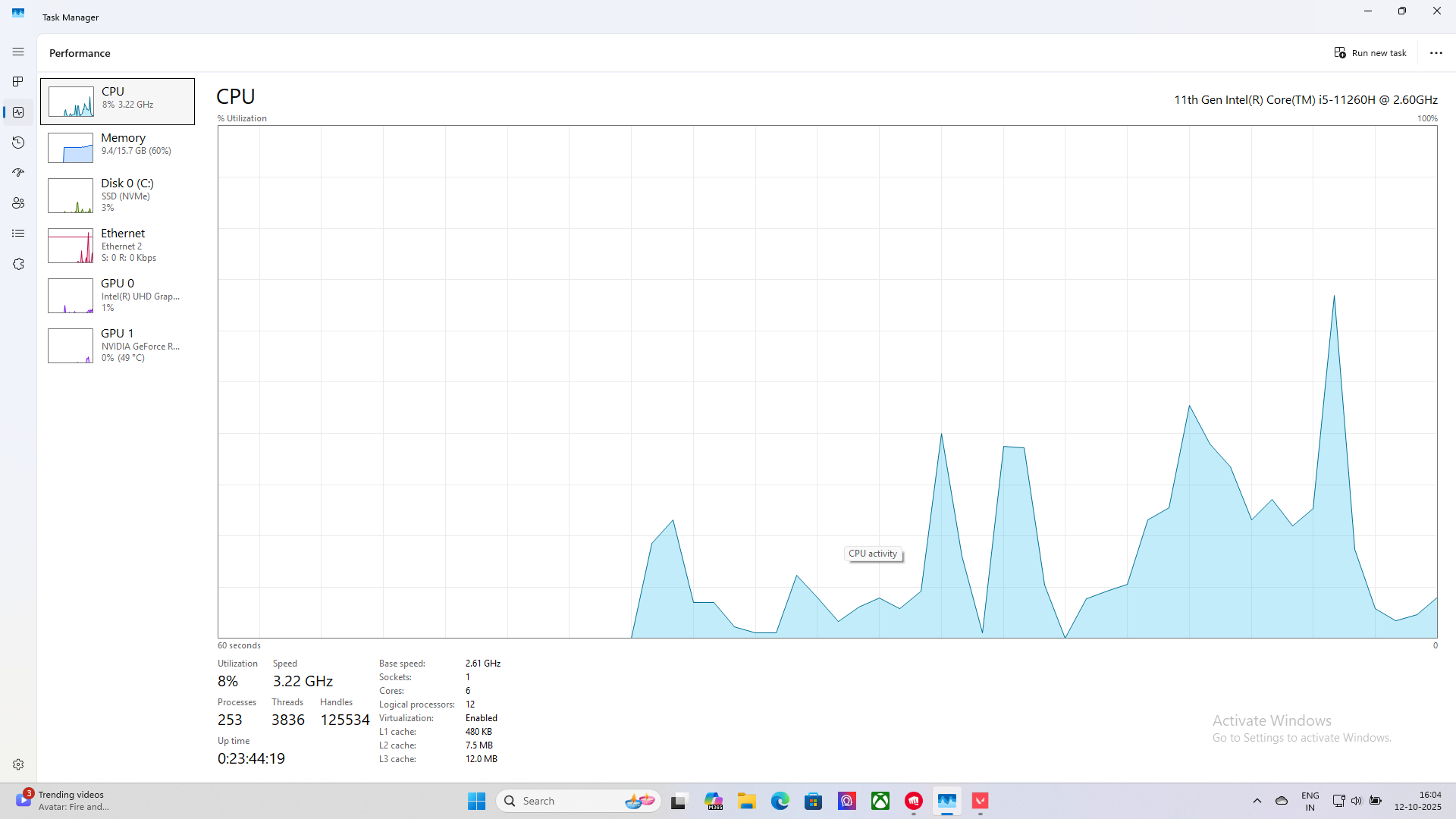Select Ethernet performance graph thumbnail
Image resolution: width=1456 pixels, height=819 pixels.
point(71,246)
